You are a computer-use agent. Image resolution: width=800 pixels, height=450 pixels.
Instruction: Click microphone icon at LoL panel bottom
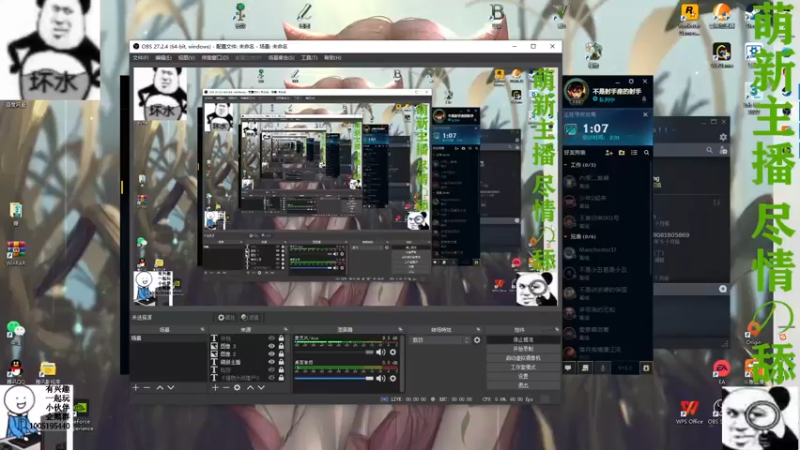[x=603, y=368]
